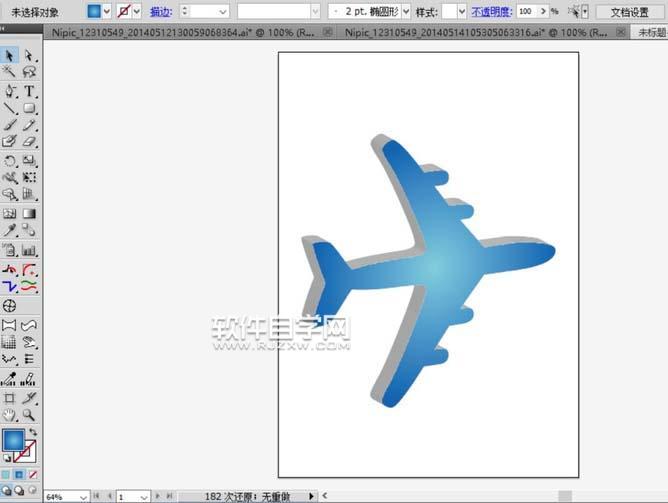Screen dimensions: 668x503
Task: Select the Shape Builder tool
Action: pos(9,194)
